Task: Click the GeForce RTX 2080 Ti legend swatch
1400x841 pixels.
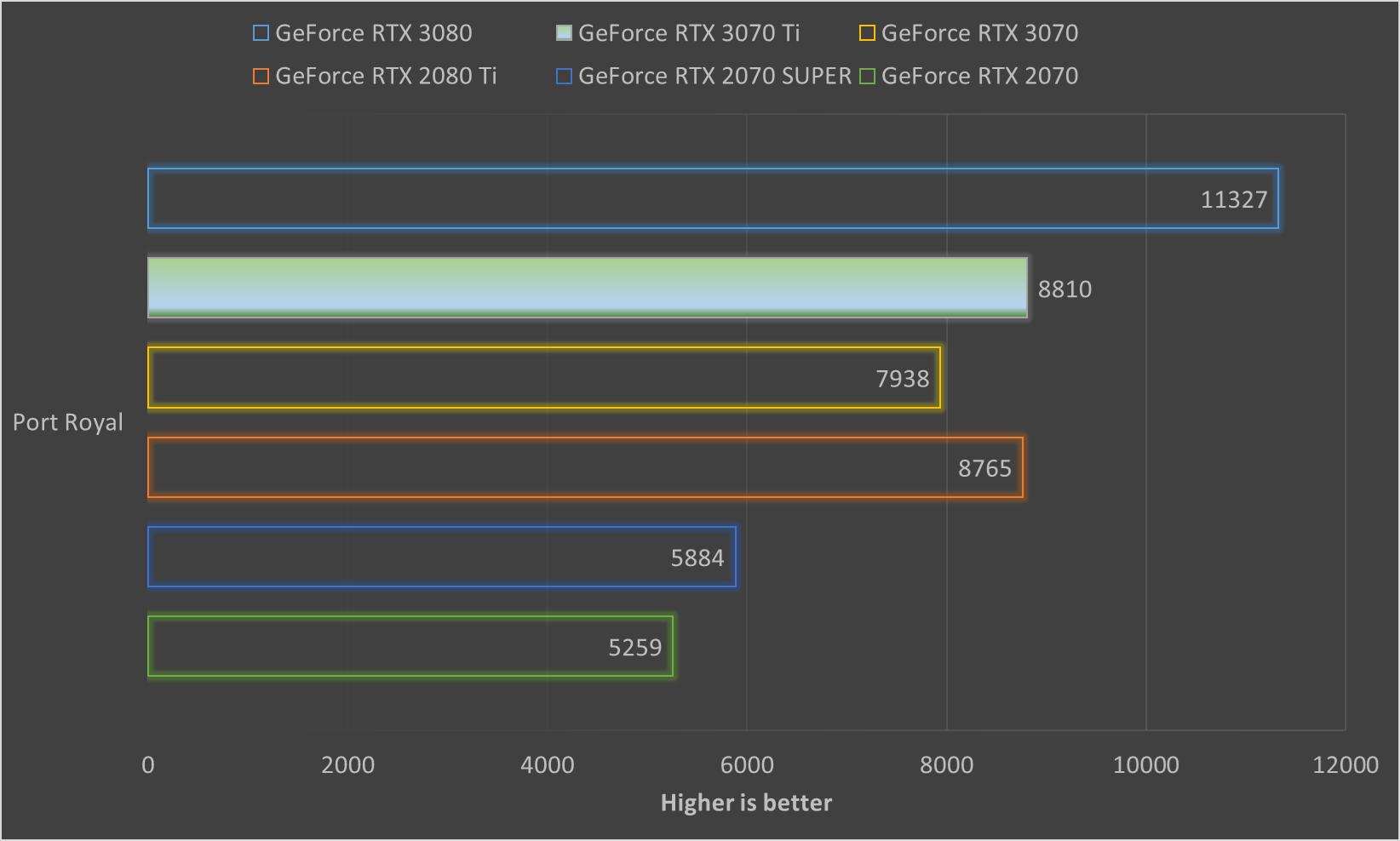Action: [260, 75]
